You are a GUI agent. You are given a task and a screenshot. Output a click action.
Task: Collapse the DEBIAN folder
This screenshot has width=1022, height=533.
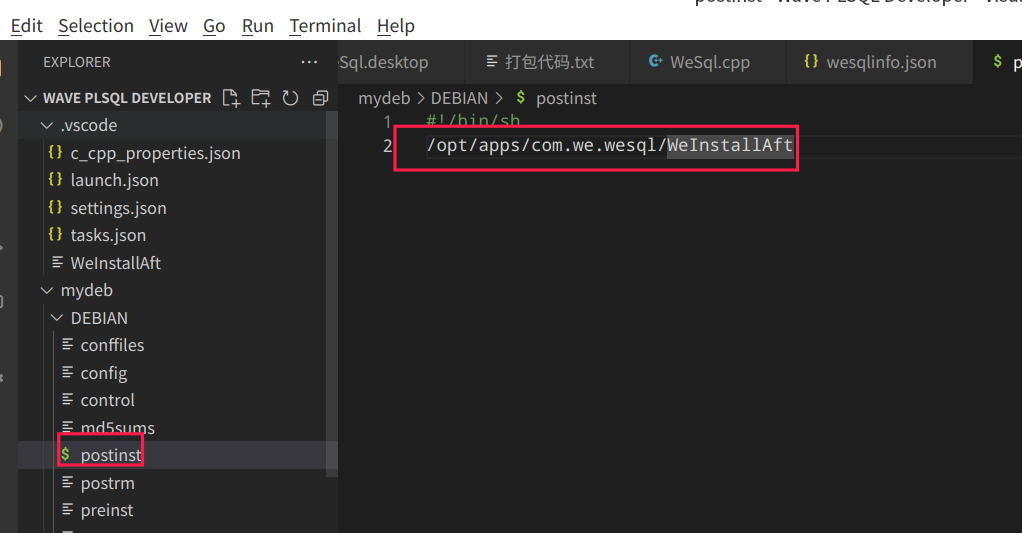(x=57, y=318)
